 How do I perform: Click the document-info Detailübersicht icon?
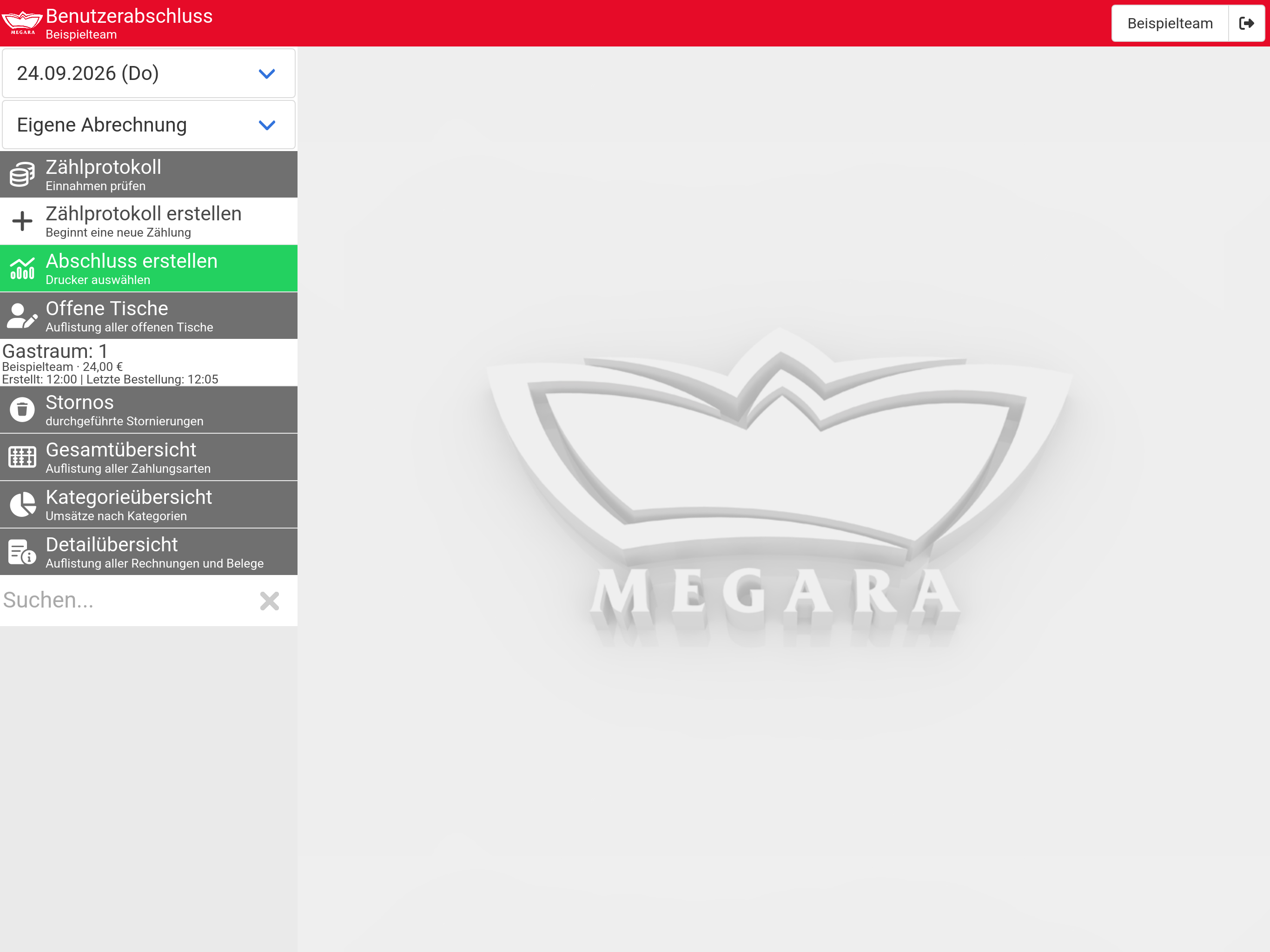[x=22, y=552]
